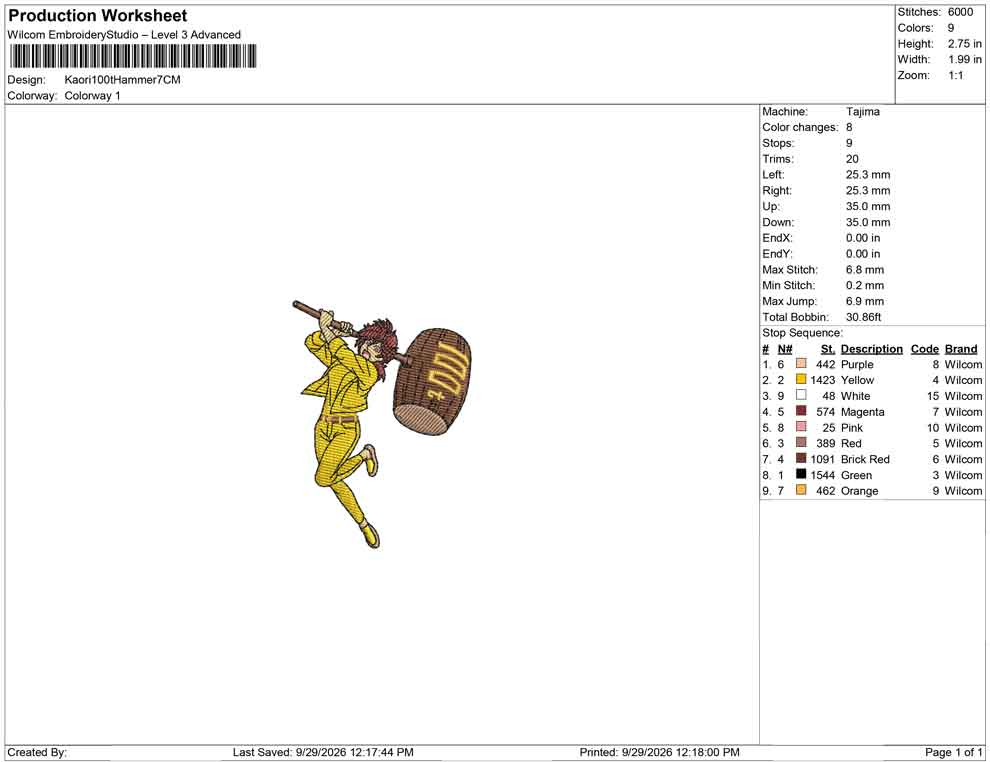Click the 'Page 1 of 1' footer text
The height and width of the screenshot is (762, 990).
[x=953, y=752]
